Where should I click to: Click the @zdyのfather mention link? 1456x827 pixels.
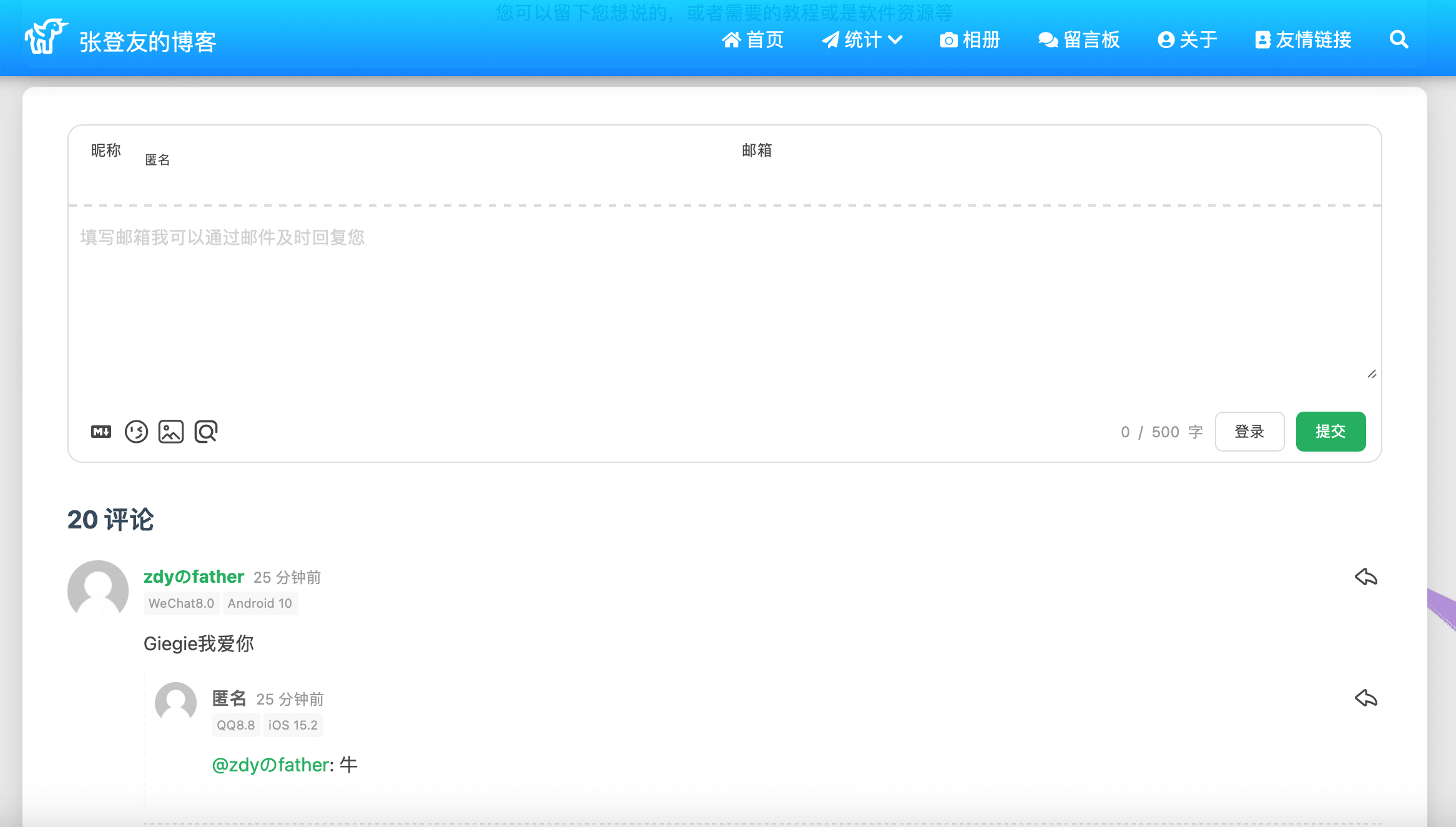click(270, 765)
